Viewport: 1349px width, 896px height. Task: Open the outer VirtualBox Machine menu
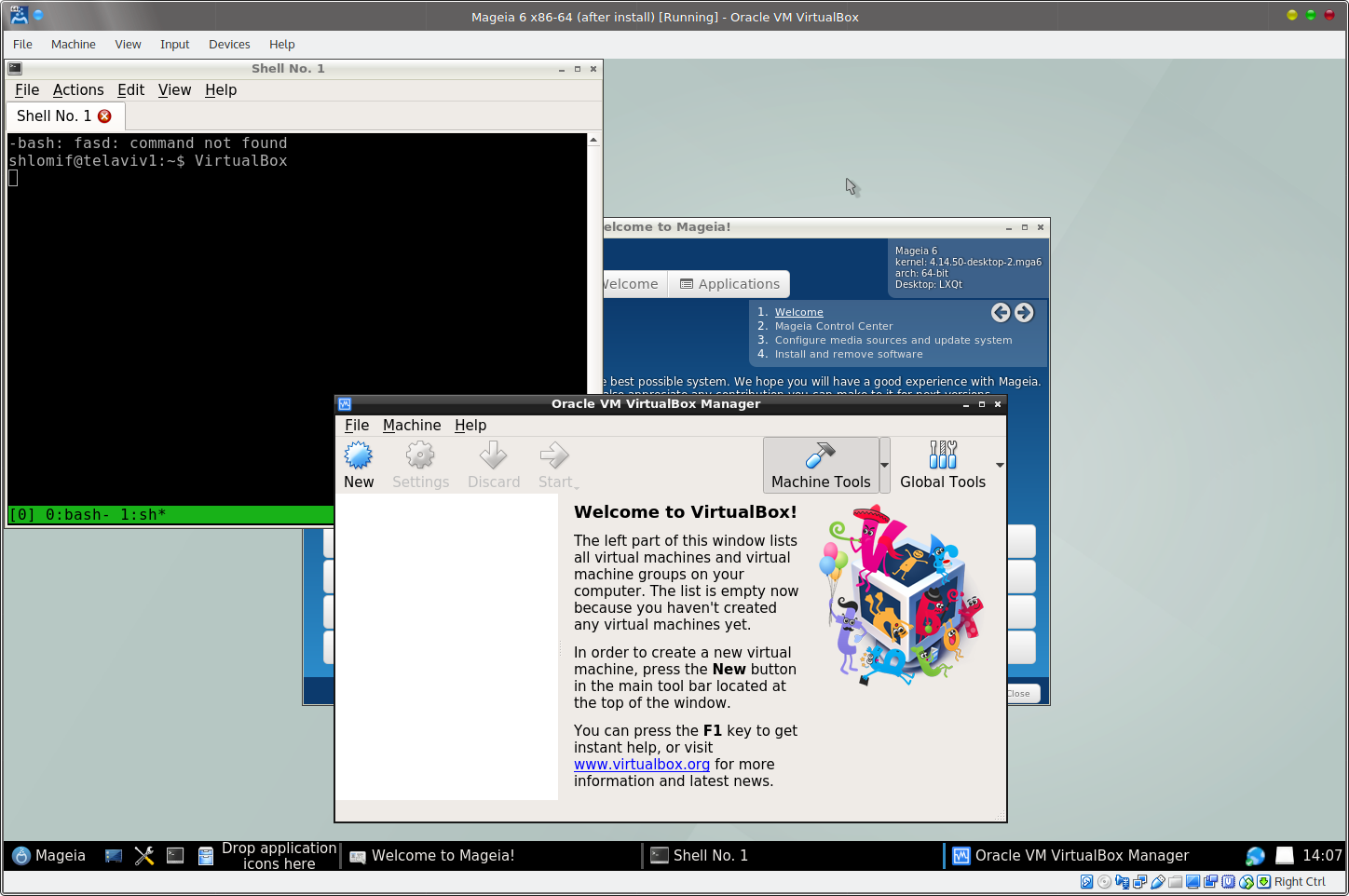pos(74,44)
